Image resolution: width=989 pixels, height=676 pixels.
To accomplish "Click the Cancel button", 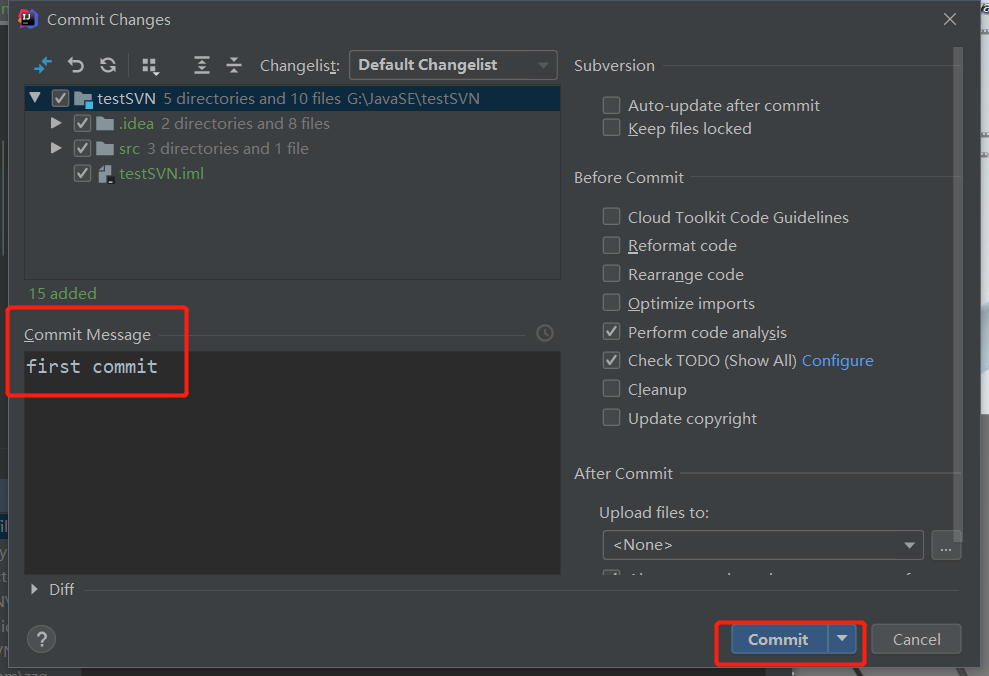I will [916, 639].
